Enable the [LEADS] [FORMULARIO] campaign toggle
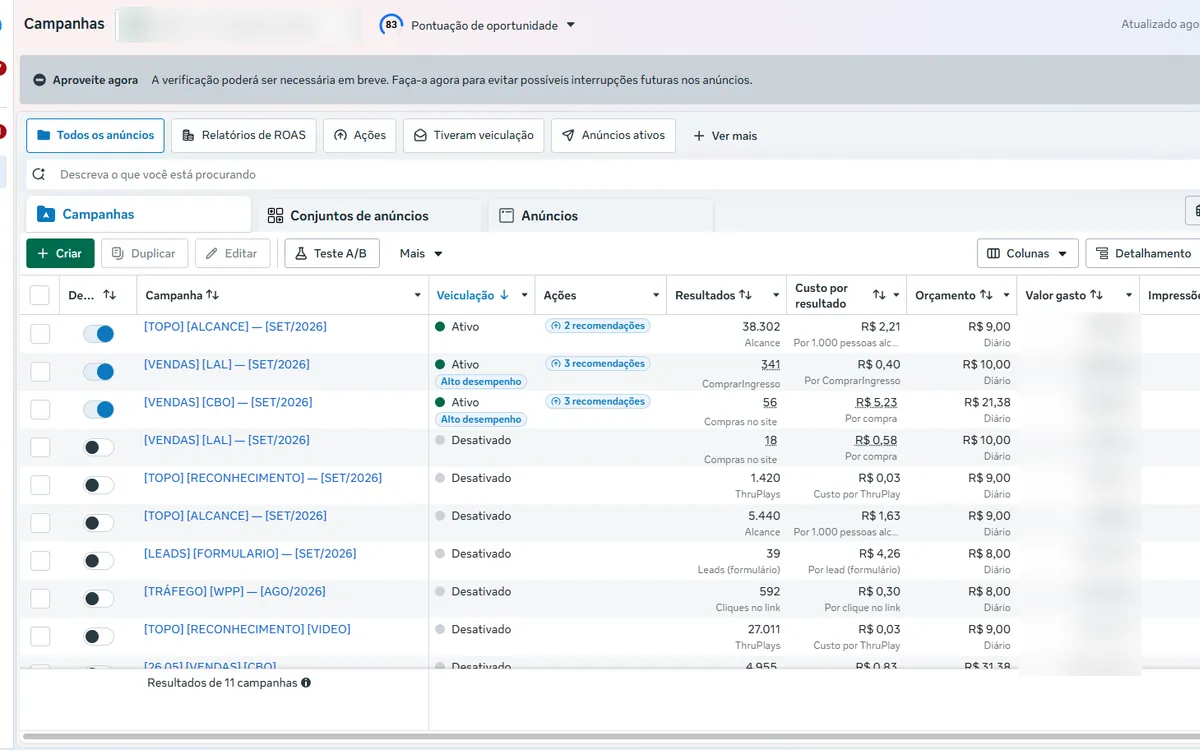This screenshot has height=750, width=1200. click(x=98, y=560)
